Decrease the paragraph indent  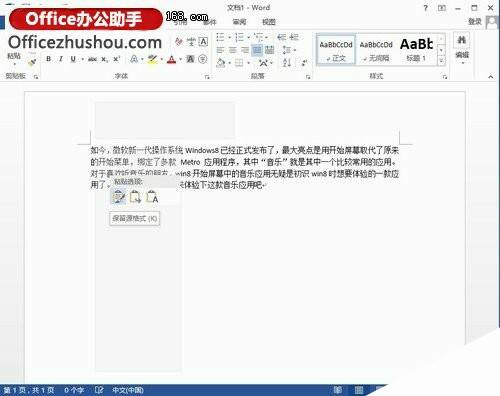point(282,37)
